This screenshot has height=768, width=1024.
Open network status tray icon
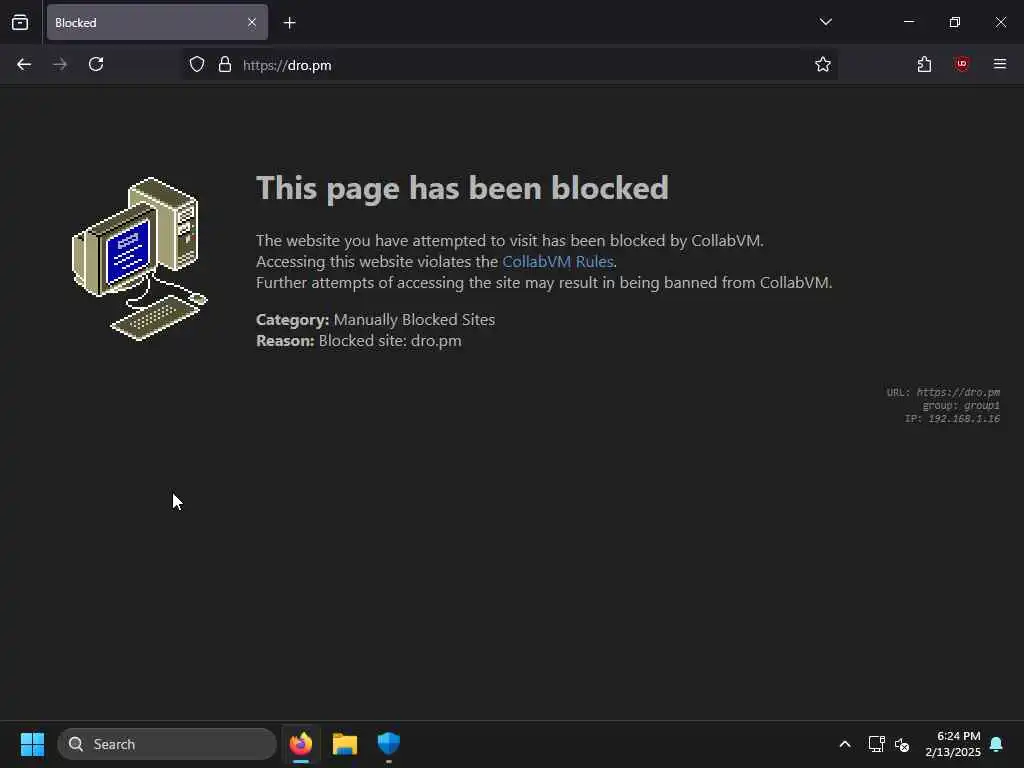point(876,744)
